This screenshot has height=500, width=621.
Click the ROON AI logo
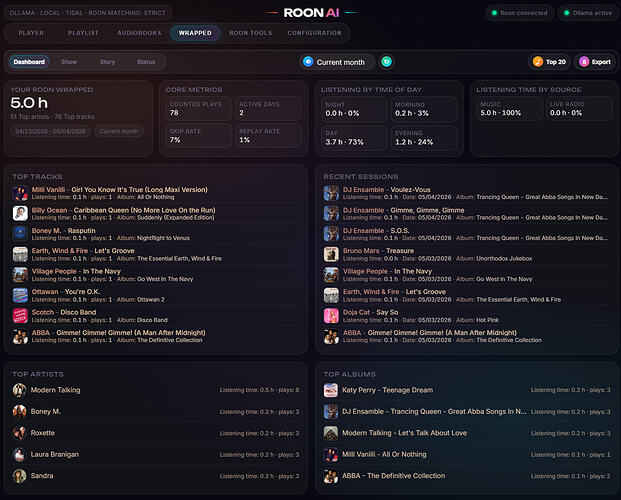pyautogui.click(x=311, y=13)
